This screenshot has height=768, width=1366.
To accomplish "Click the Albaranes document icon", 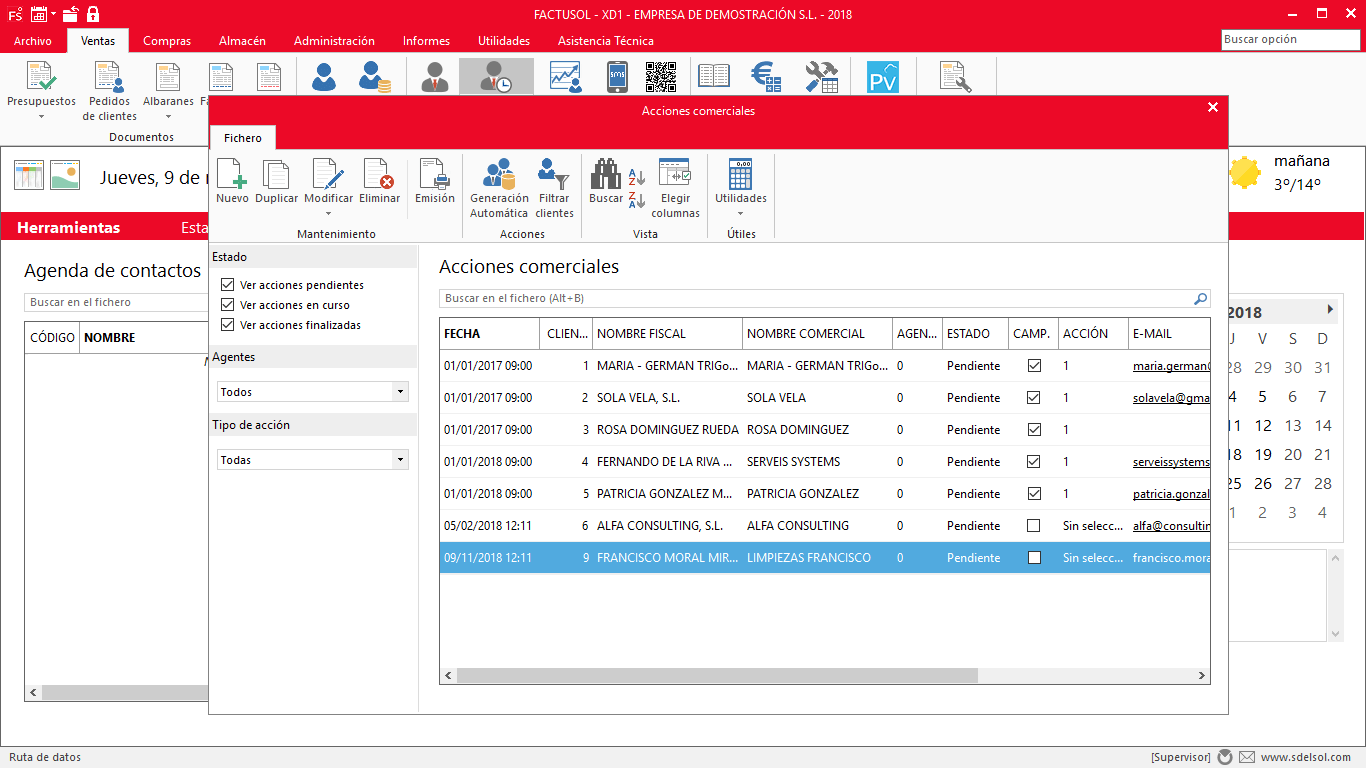I will (x=168, y=77).
